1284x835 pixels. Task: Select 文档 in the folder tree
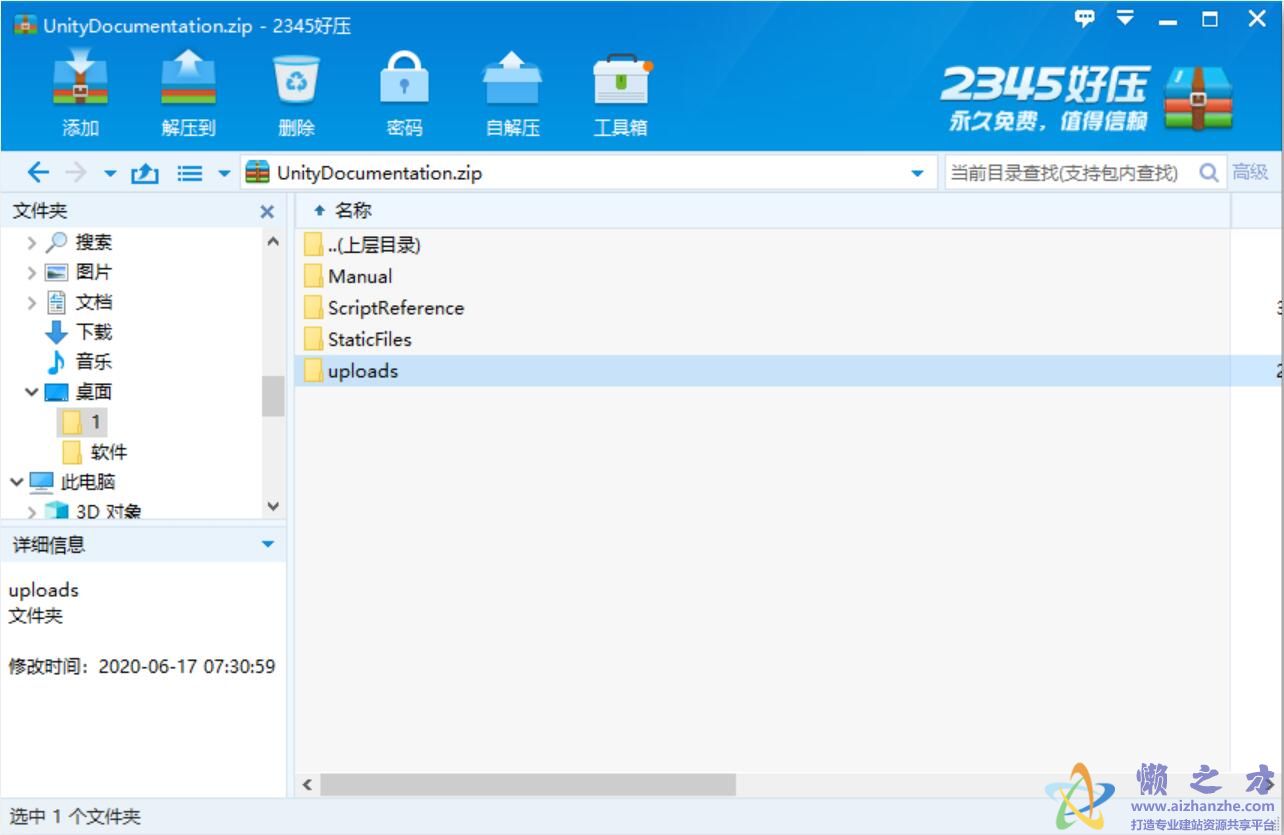(94, 302)
